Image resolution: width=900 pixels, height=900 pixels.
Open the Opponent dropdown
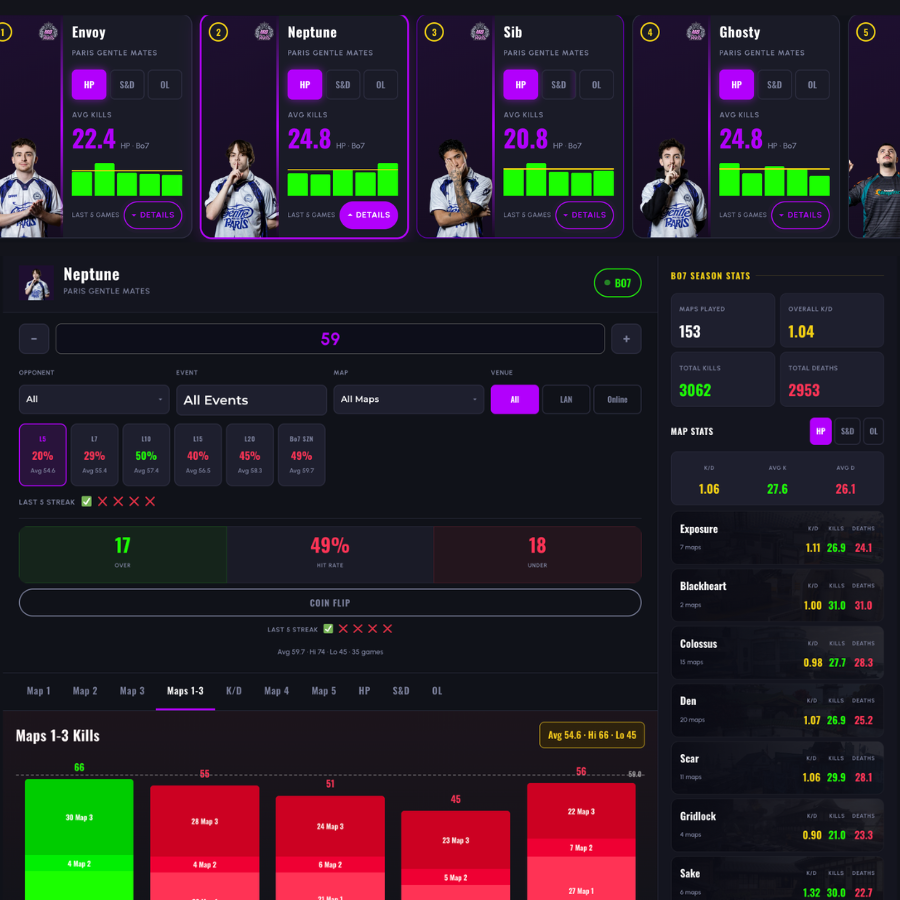[x=94, y=399]
